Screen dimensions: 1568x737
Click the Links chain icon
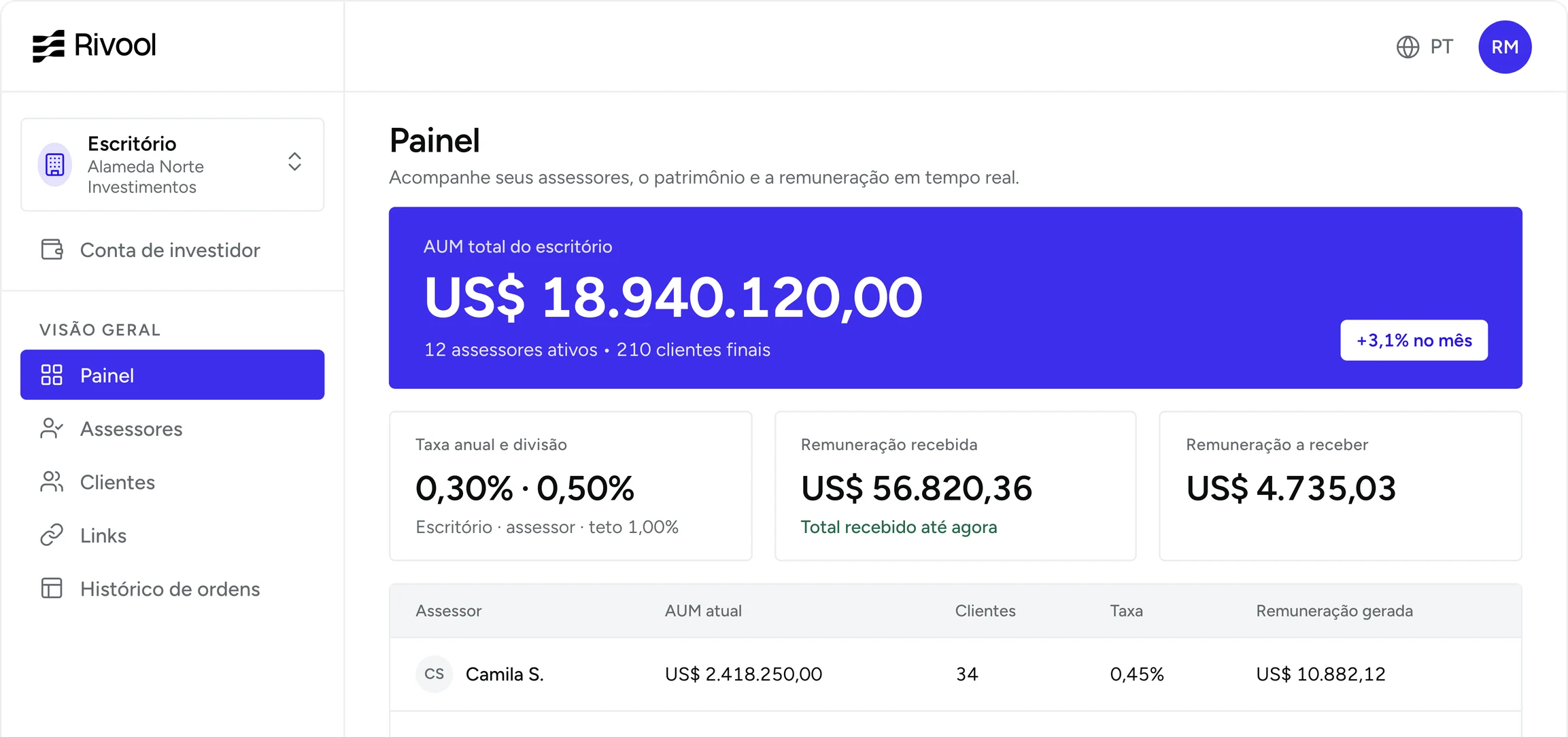52,535
